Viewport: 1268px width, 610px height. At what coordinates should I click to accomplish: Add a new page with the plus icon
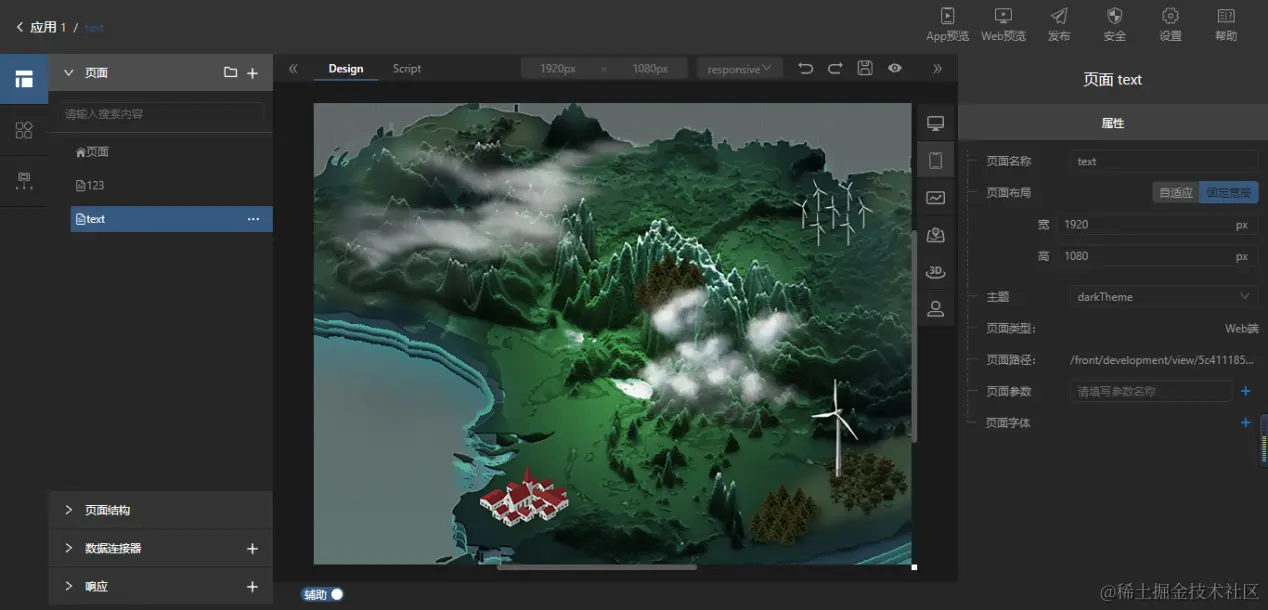tap(253, 73)
